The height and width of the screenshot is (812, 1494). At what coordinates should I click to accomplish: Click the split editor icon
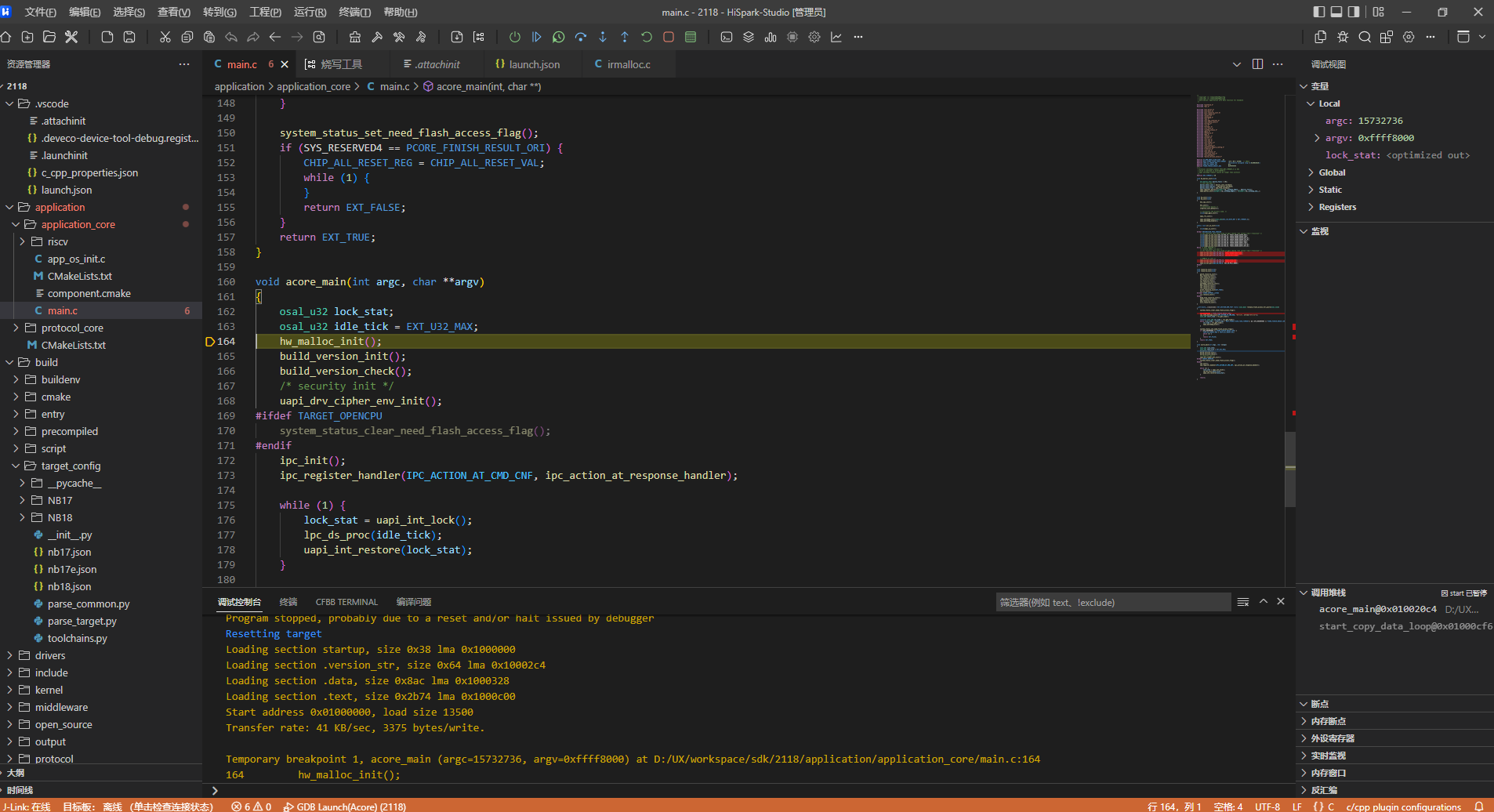point(1257,64)
